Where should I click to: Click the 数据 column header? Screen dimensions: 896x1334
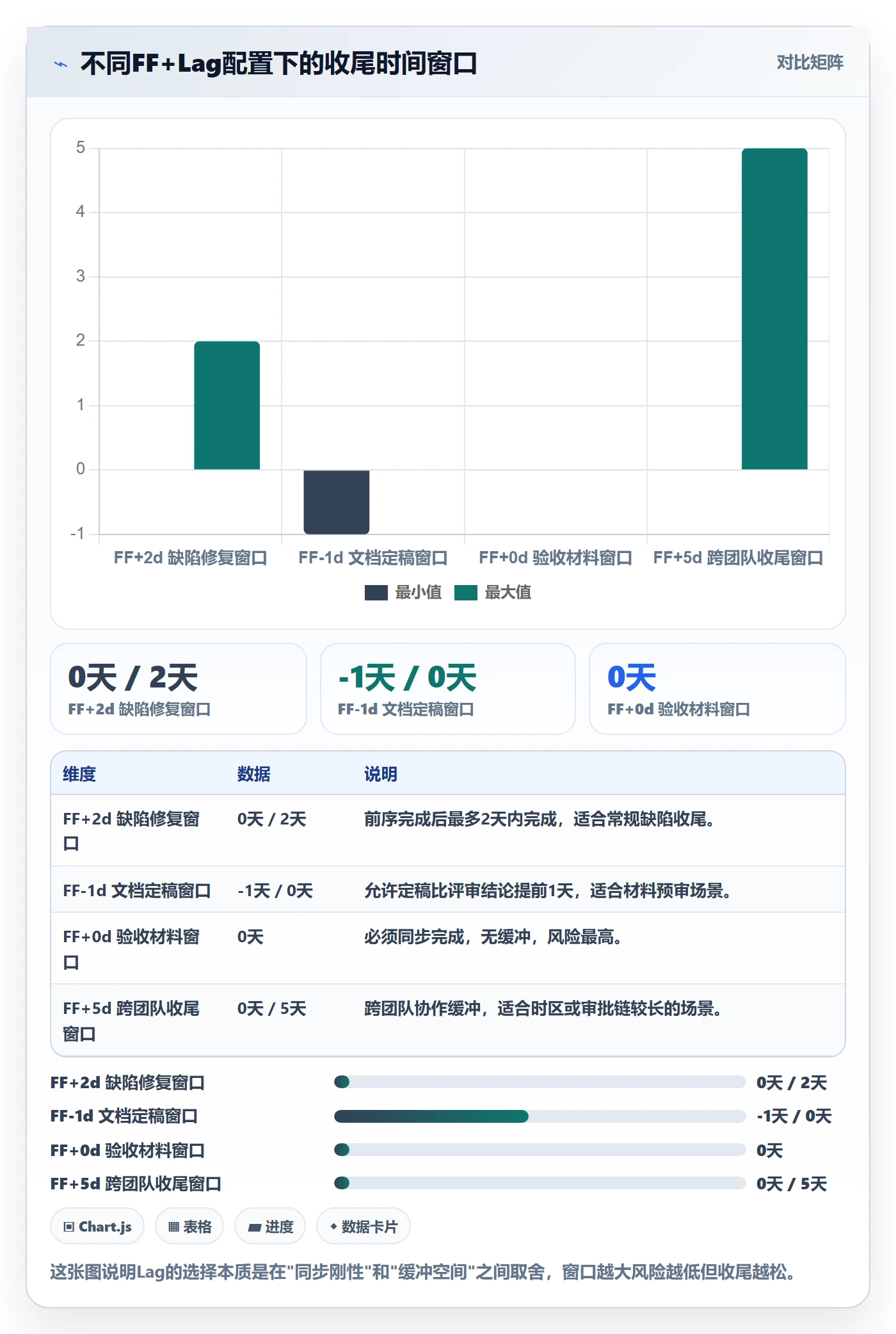click(x=254, y=774)
